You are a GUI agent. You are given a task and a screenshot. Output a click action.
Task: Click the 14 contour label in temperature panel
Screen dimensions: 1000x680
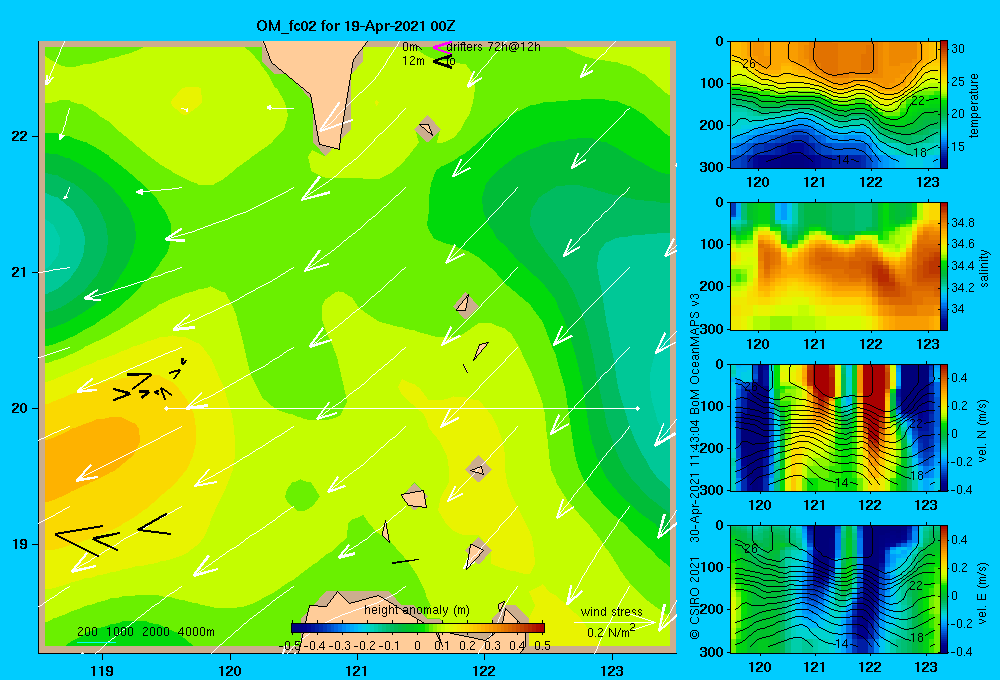point(843,159)
